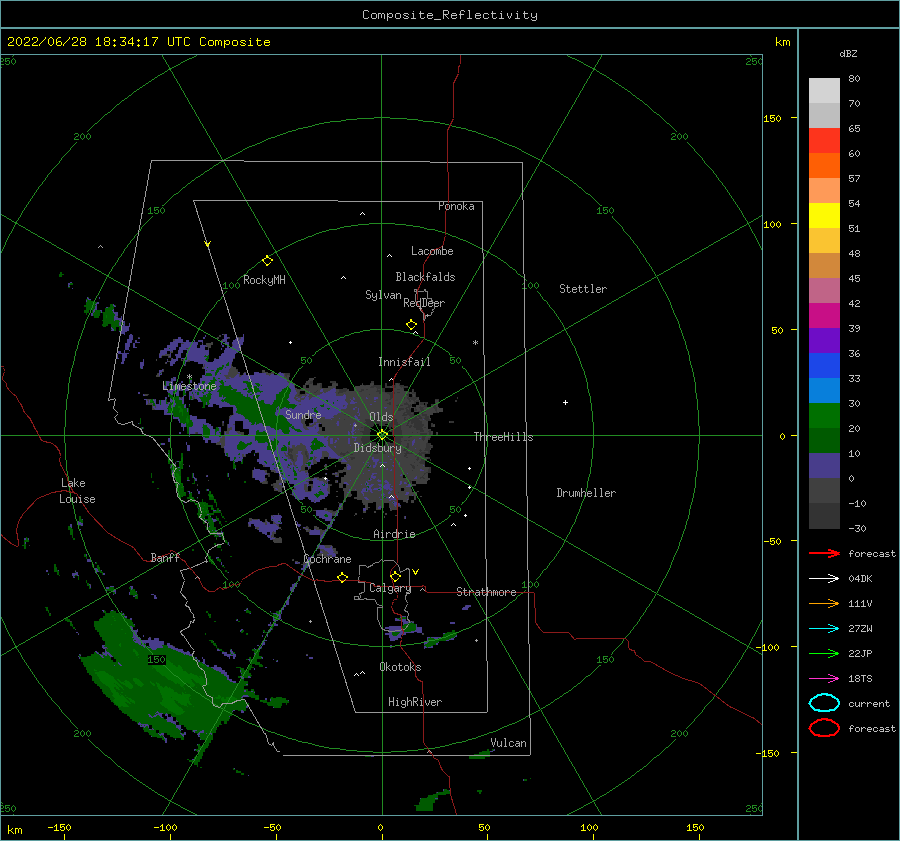Screen dimensions: 900x841
Task: Click the white plus marker north of Drumheller
Action: click(x=565, y=402)
